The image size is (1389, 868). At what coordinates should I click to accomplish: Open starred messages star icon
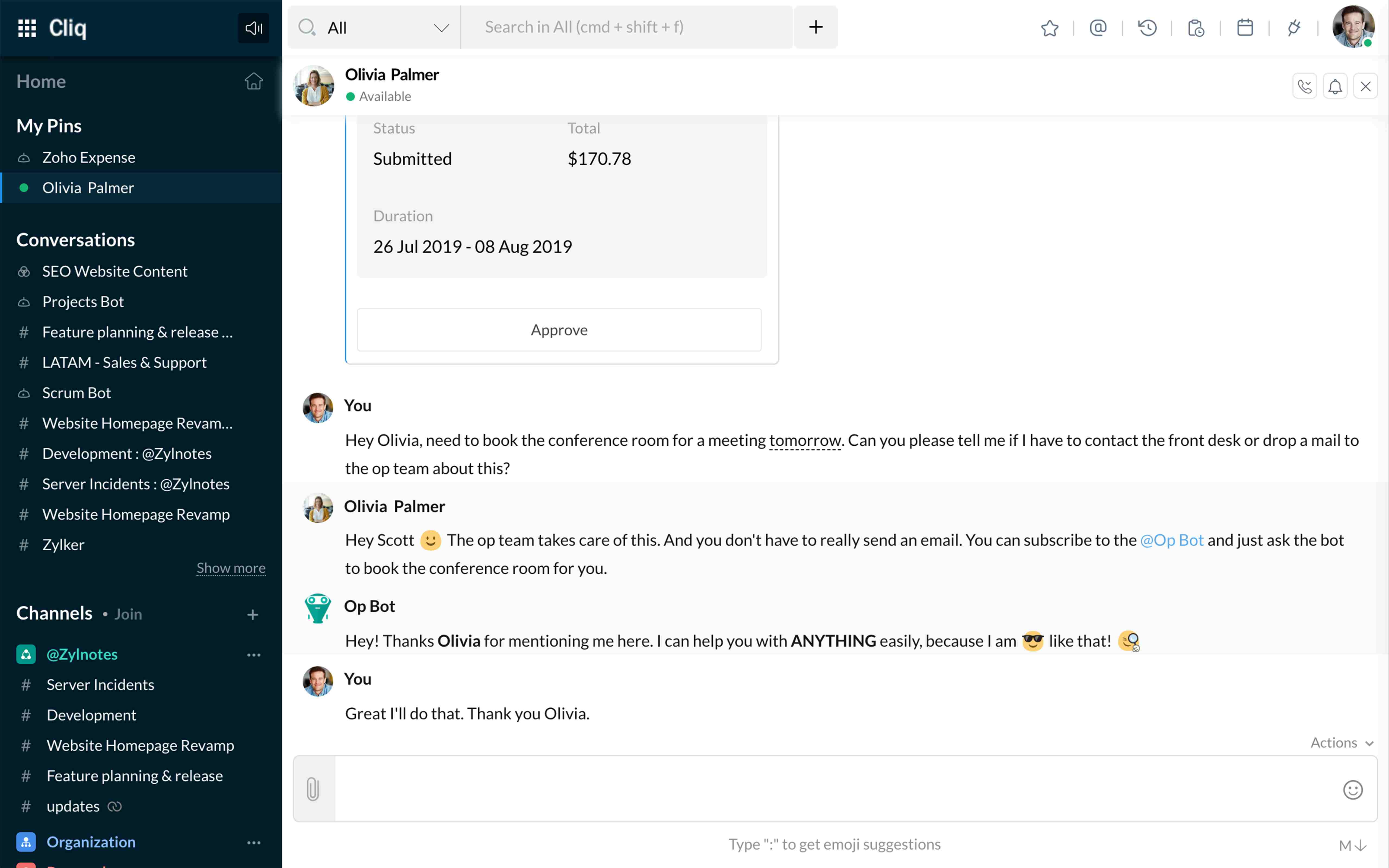(1049, 28)
